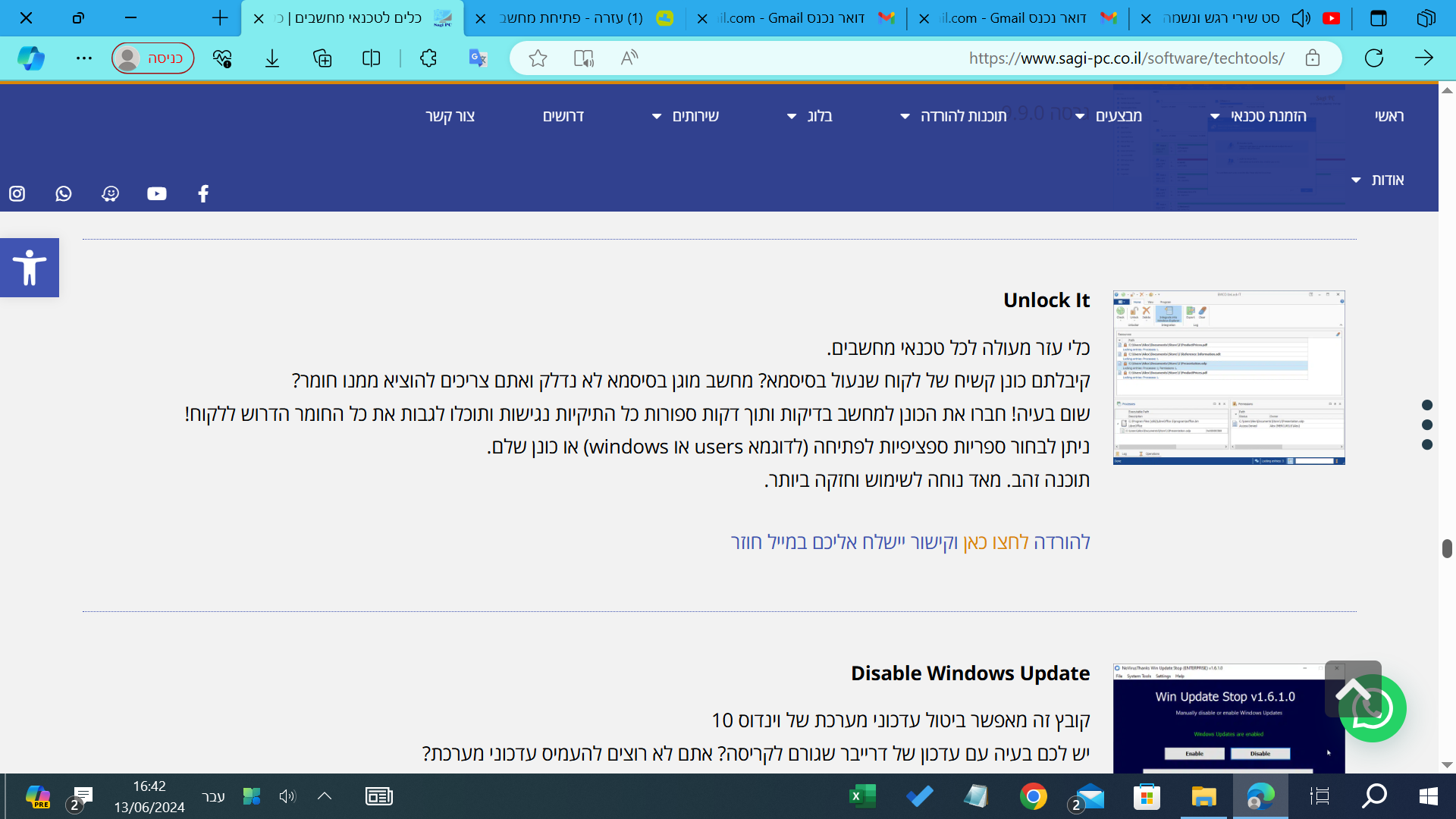Screen dimensions: 1456x819
Task: Visit the site's Instagram page
Action: click(x=16, y=193)
